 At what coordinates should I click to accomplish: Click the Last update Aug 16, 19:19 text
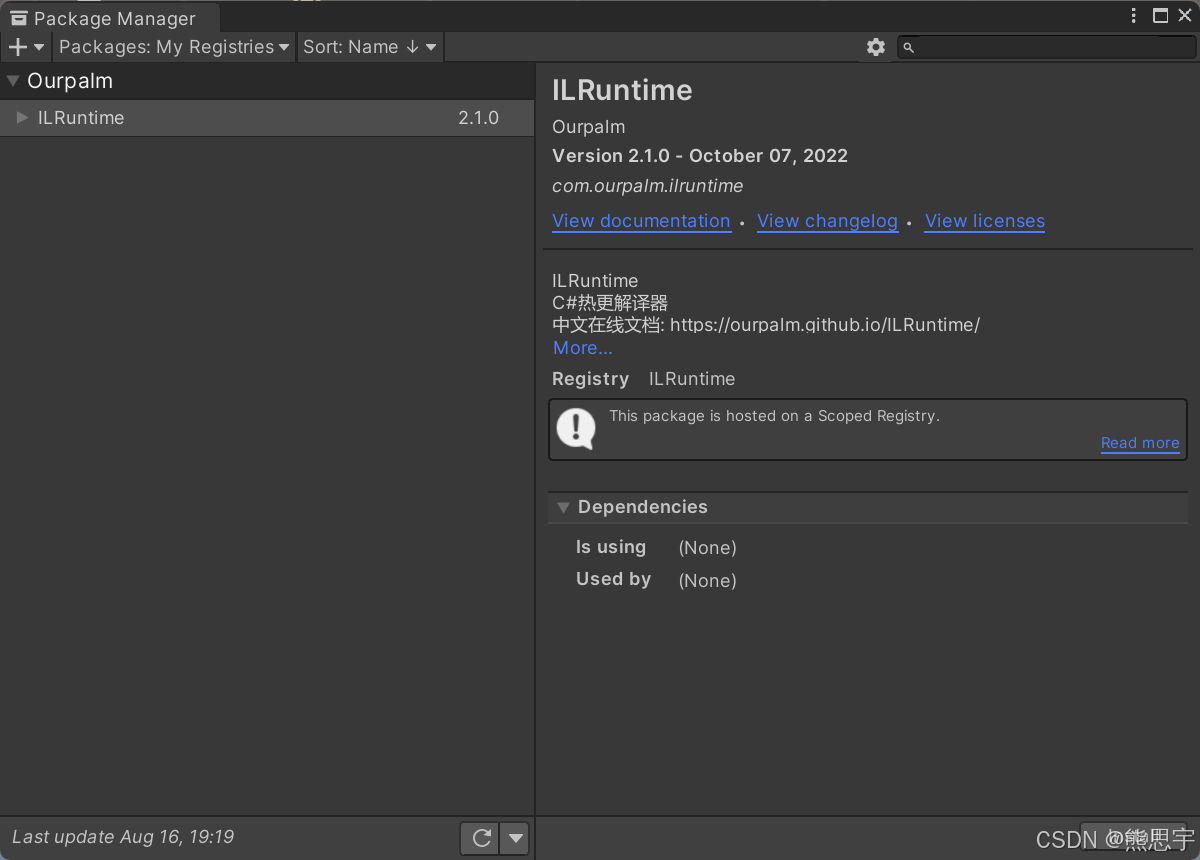coord(123,837)
